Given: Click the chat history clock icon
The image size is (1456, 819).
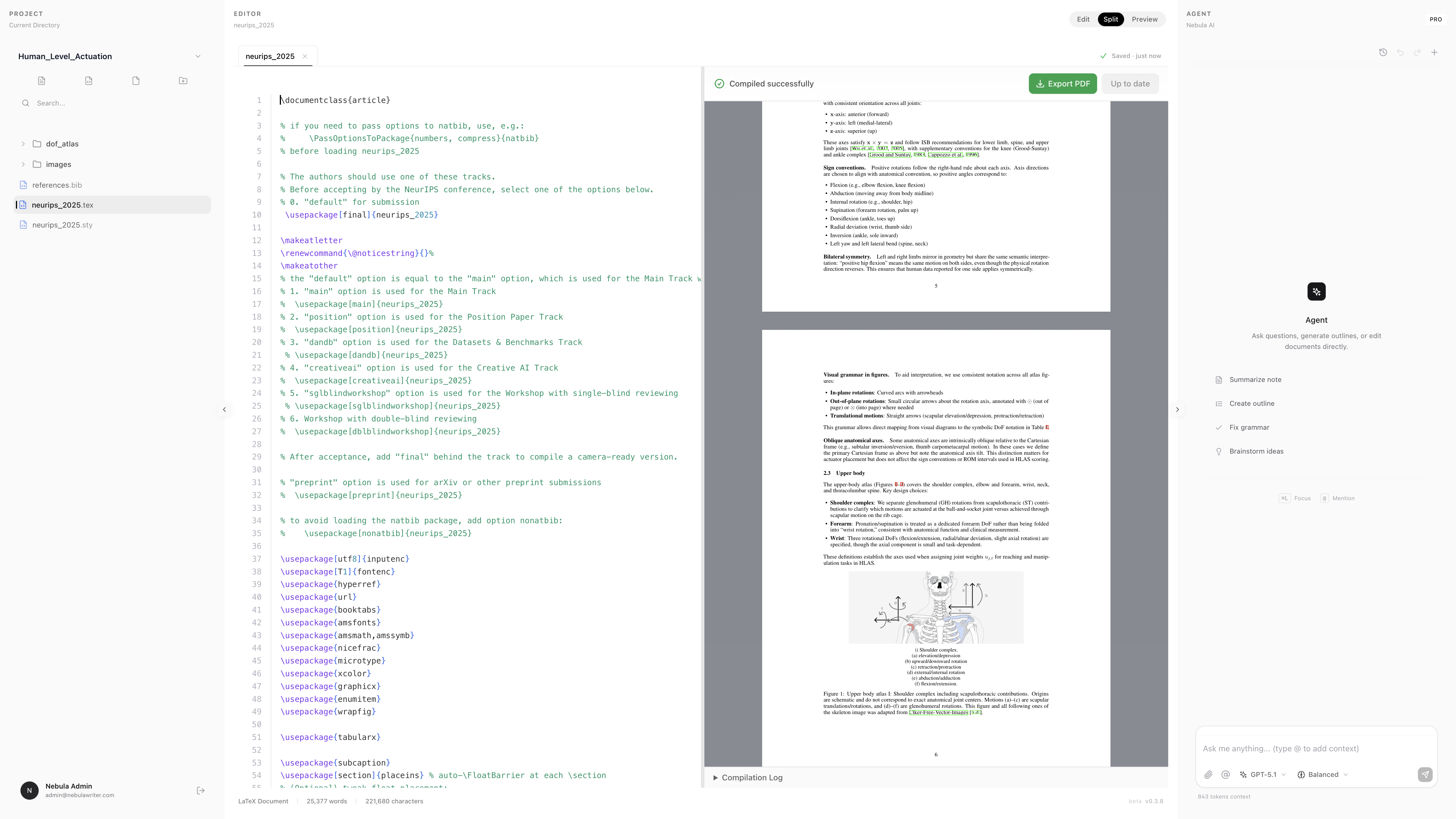Looking at the screenshot, I should pyautogui.click(x=1383, y=53).
